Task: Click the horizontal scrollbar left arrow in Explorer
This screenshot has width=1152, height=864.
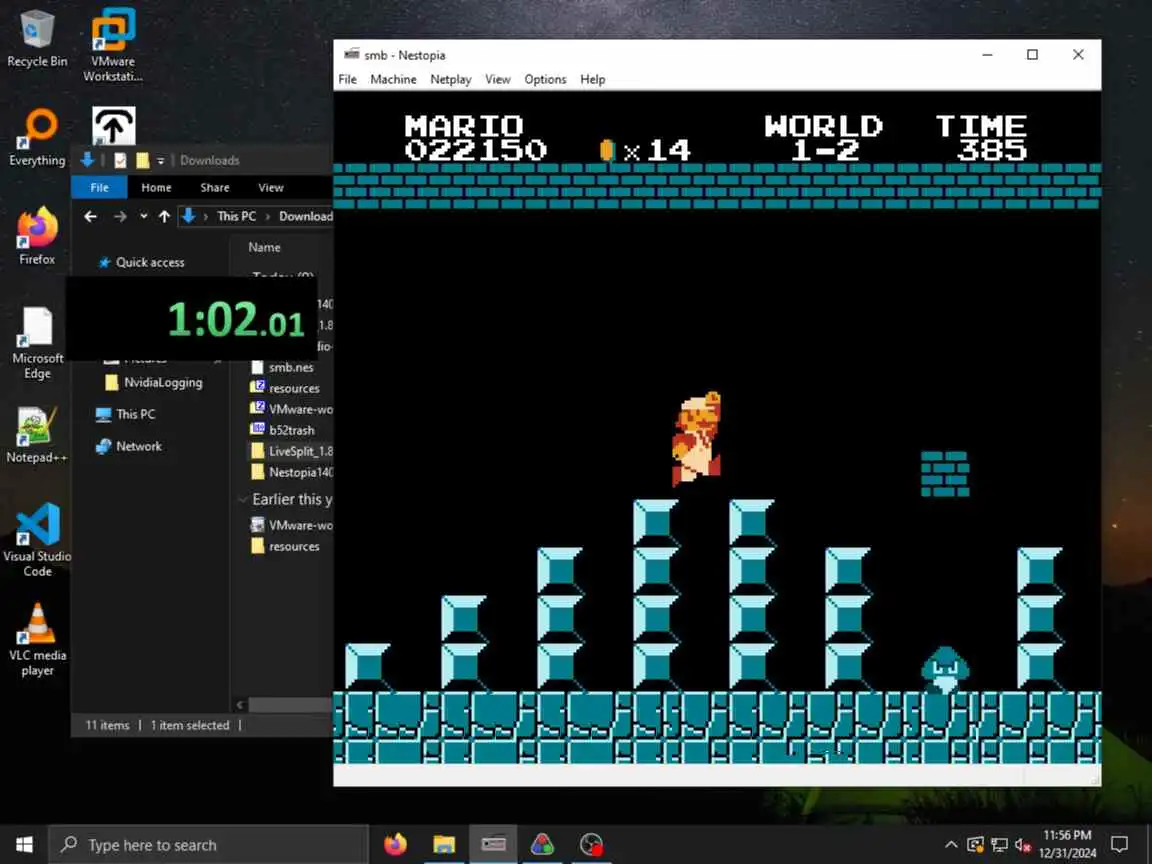Action: tap(240, 705)
